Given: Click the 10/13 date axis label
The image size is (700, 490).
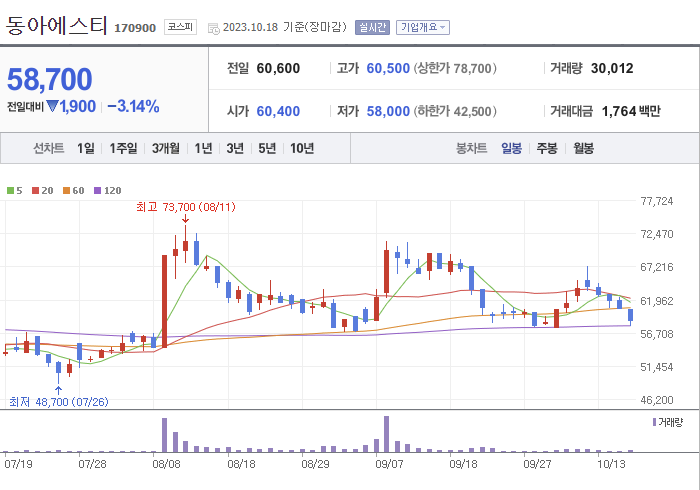Looking at the screenshot, I should click(611, 464).
